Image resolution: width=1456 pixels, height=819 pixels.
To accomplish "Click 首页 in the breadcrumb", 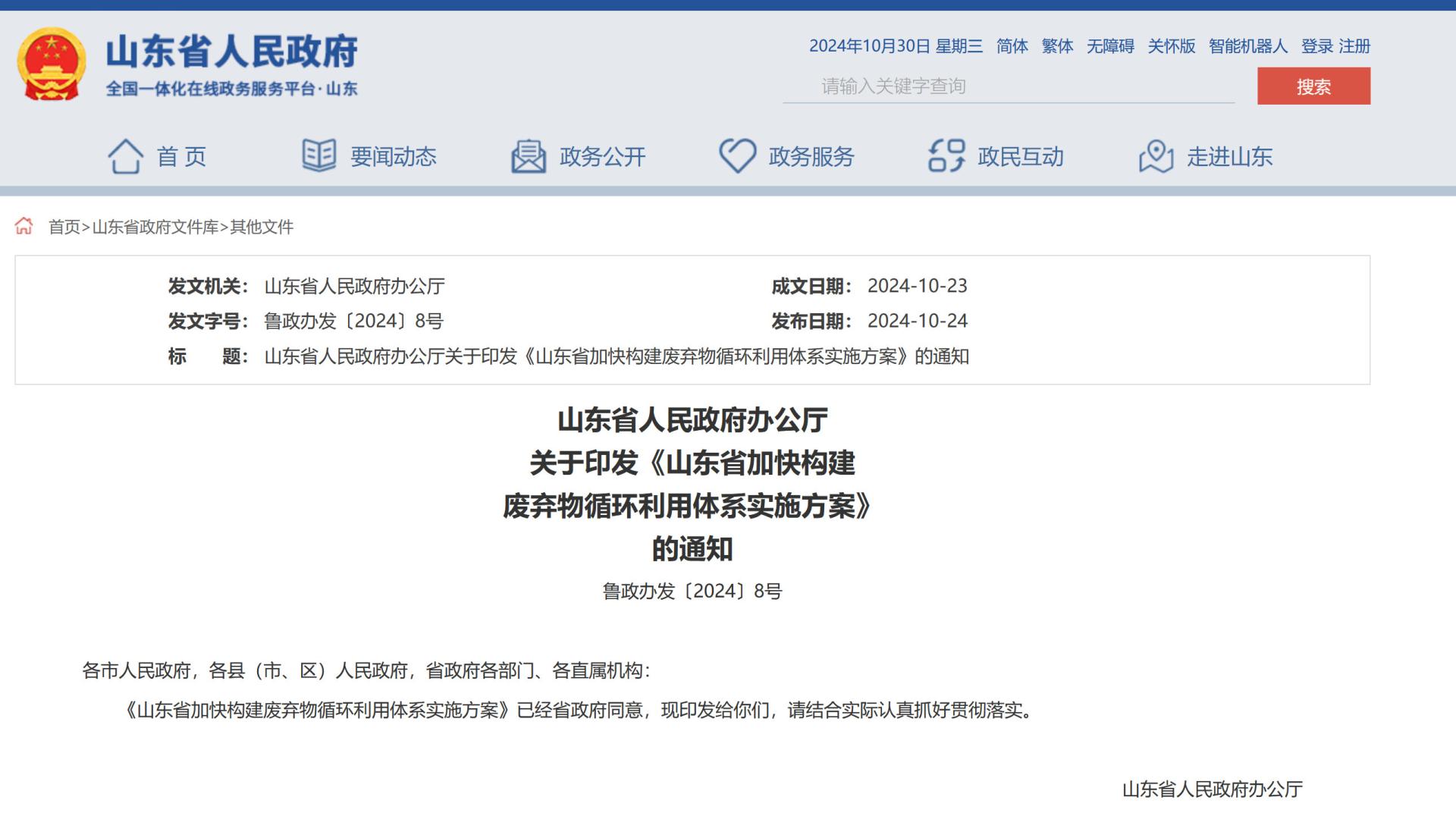I will point(64,227).
